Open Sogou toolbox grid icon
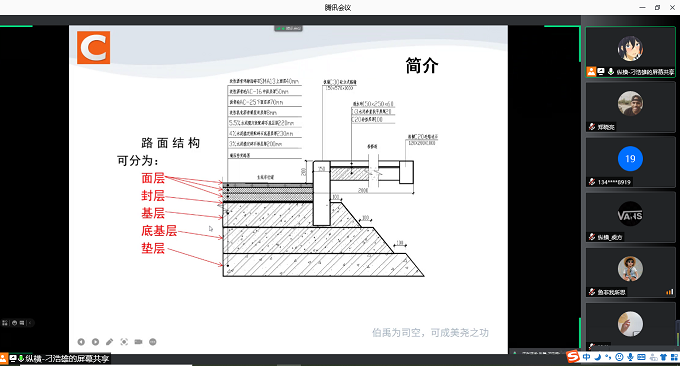Viewport: 680px width, 366px height. [674, 357]
